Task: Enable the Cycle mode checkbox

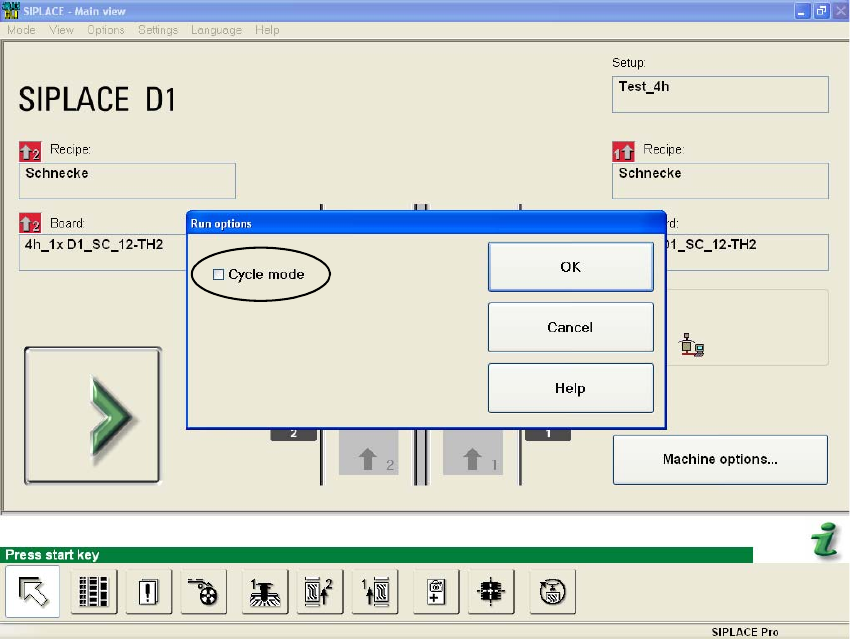Action: click(218, 275)
